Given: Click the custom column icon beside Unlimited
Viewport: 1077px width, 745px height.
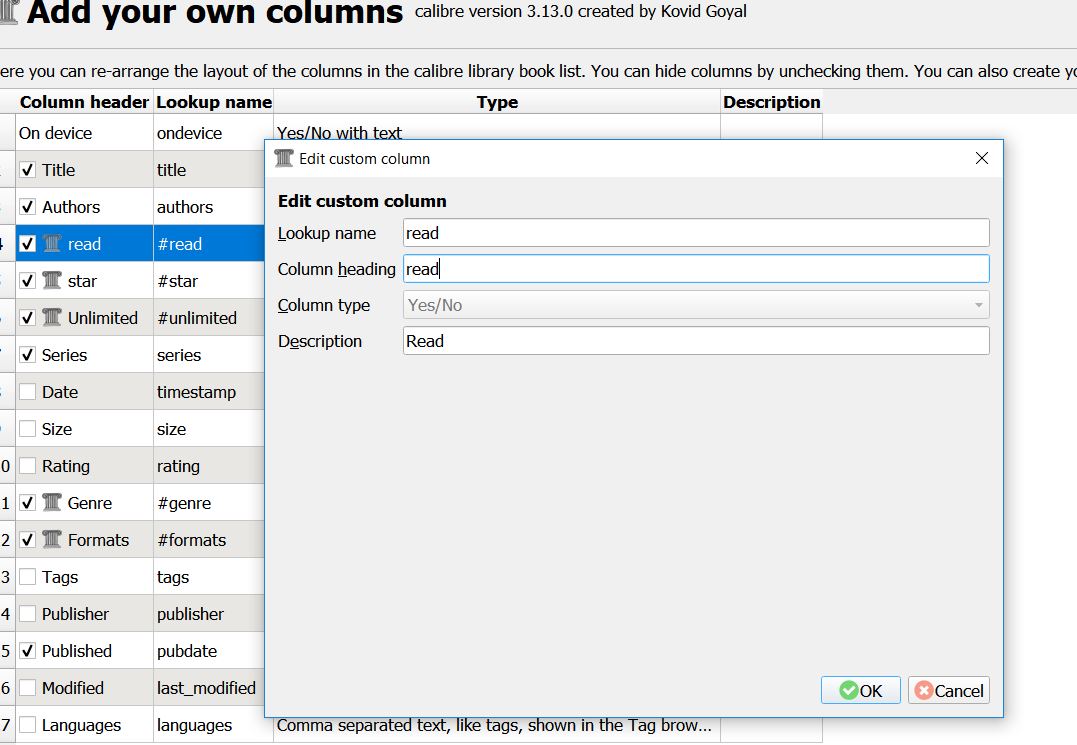Looking at the screenshot, I should coord(52,318).
